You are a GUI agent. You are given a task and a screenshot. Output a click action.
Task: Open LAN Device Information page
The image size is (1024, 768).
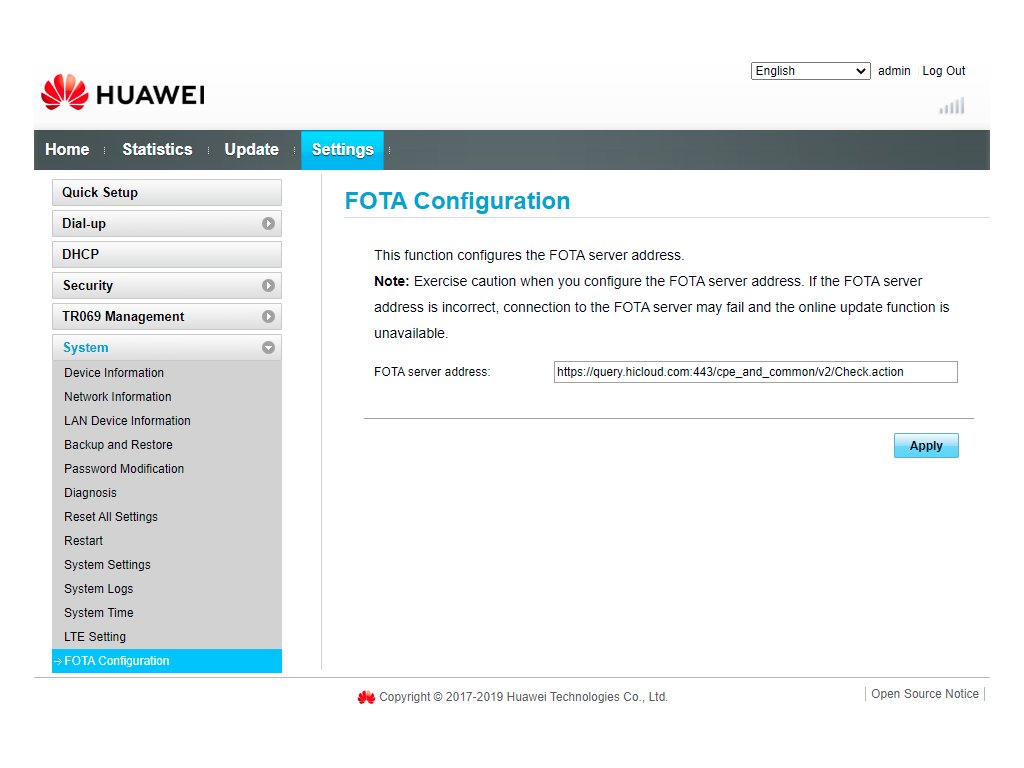pyautogui.click(x=127, y=421)
